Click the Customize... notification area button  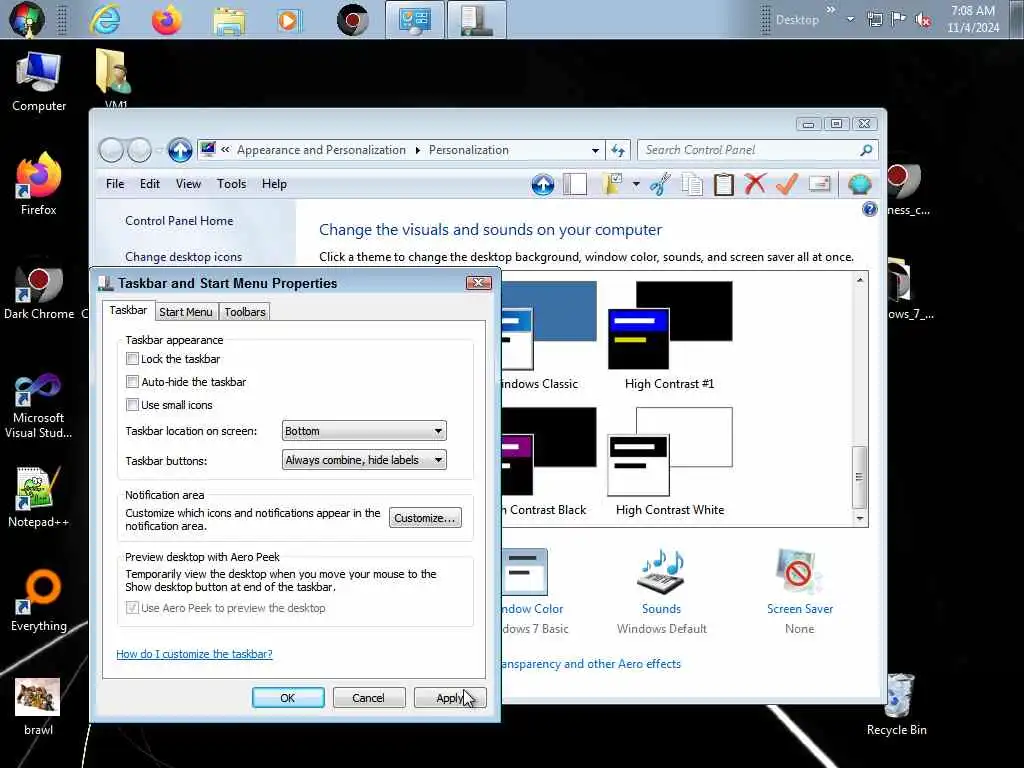point(425,518)
